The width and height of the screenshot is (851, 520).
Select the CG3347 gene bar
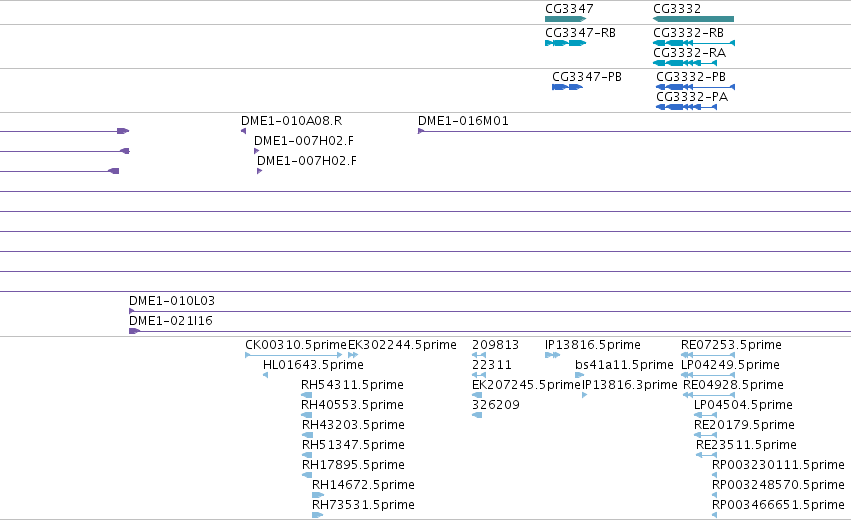566,19
